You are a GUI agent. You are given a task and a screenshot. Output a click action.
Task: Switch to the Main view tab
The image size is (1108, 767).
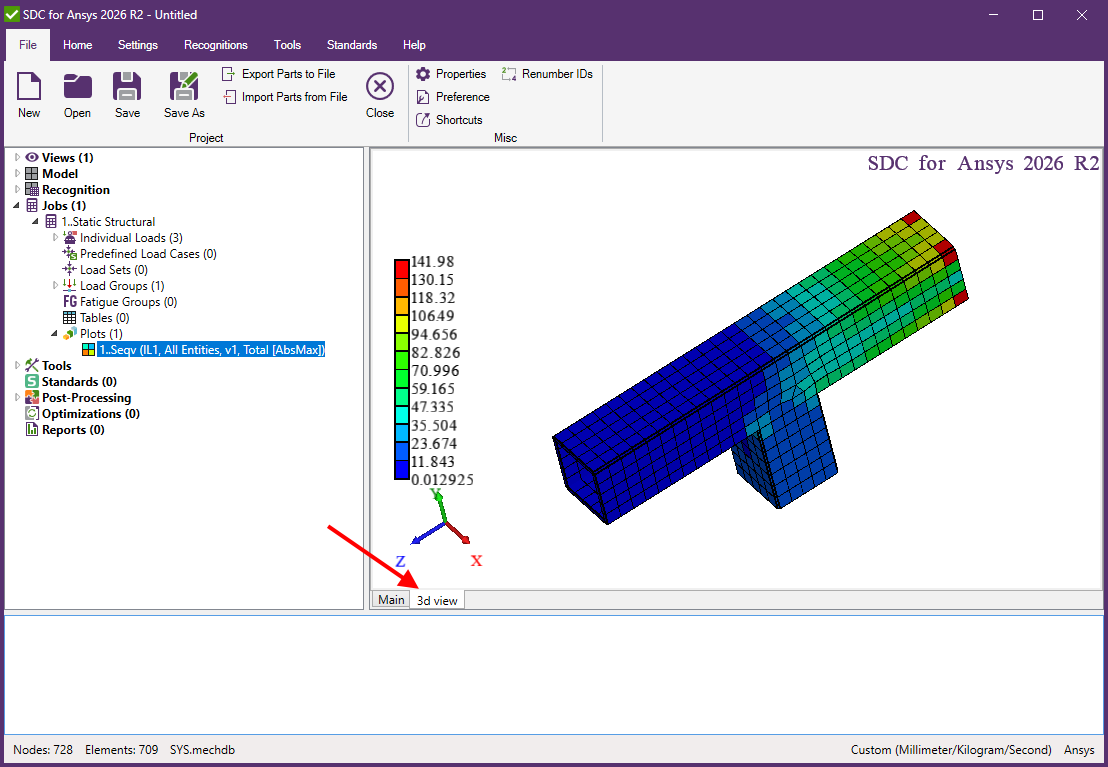click(x=391, y=599)
